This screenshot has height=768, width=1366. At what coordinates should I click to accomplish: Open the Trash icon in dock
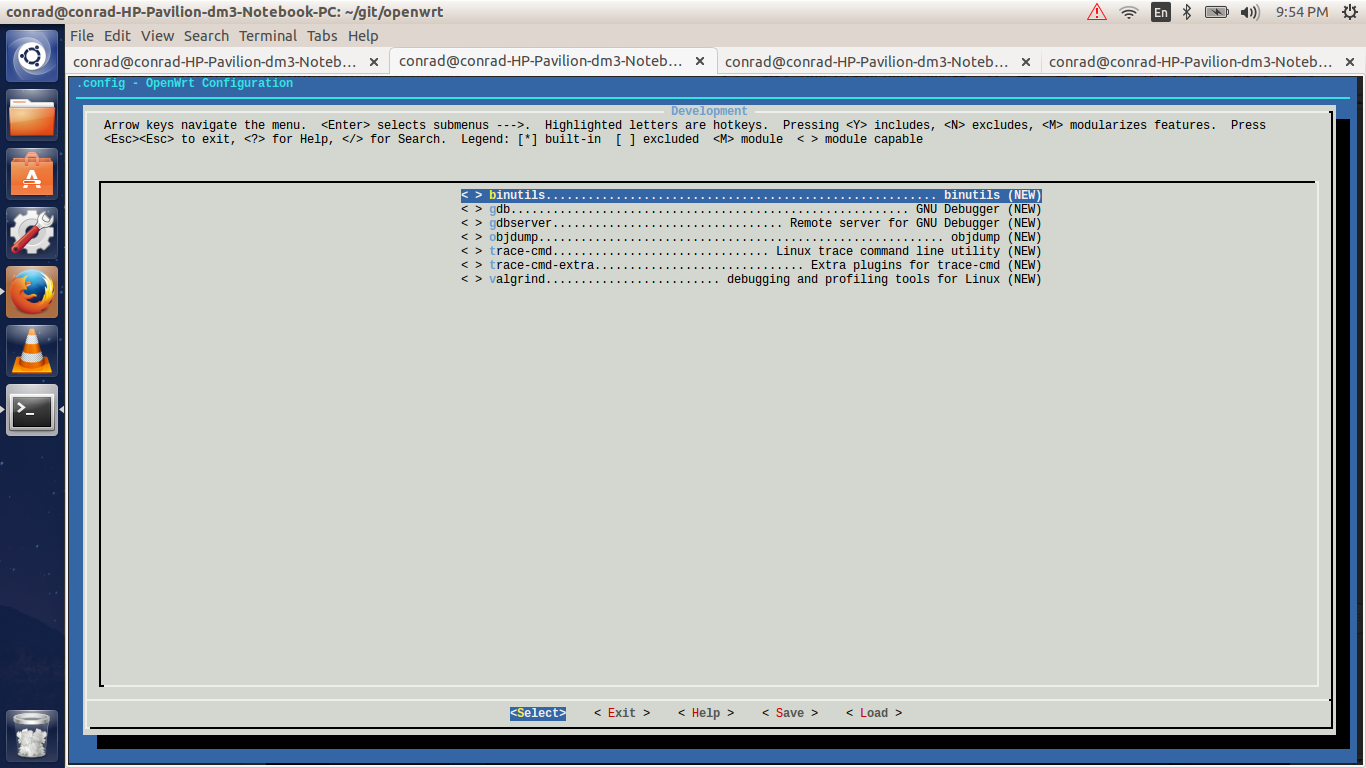(x=33, y=736)
